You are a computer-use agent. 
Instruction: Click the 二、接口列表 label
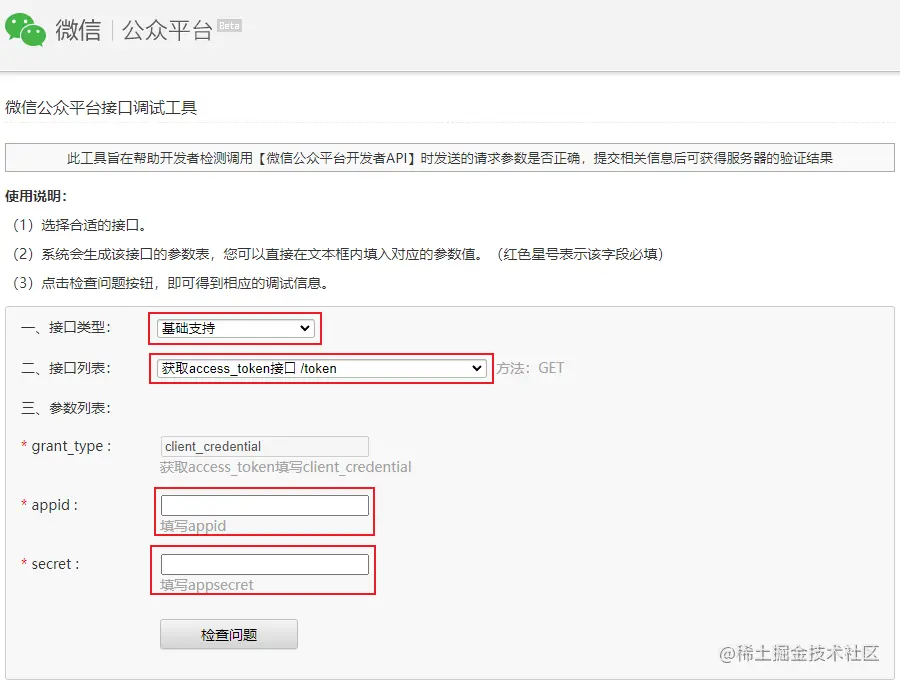(x=65, y=368)
